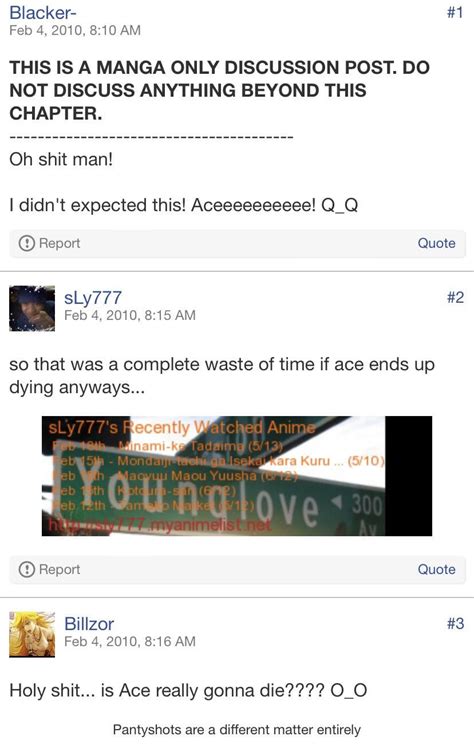This screenshot has width=474, height=756.
Task: Report the first post by Blacker-
Action: (49, 243)
